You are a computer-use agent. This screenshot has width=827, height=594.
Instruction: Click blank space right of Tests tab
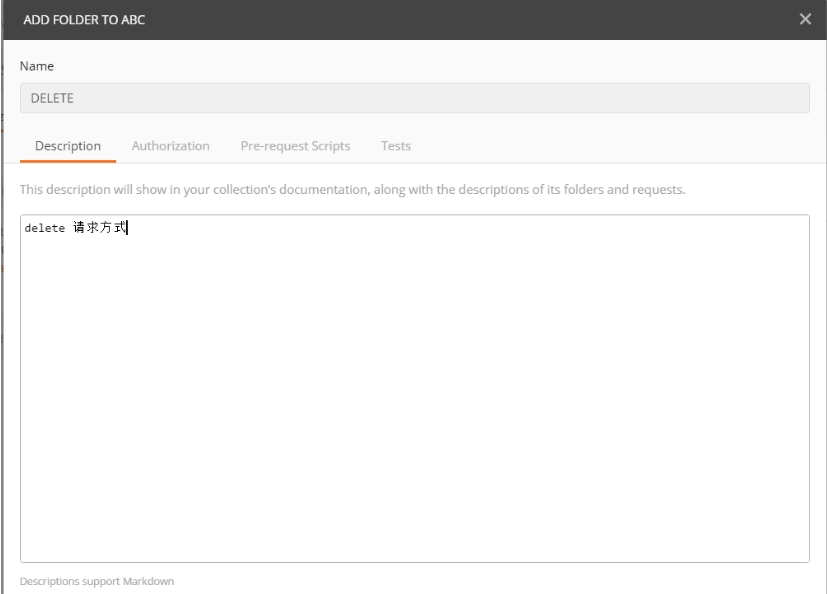point(600,146)
